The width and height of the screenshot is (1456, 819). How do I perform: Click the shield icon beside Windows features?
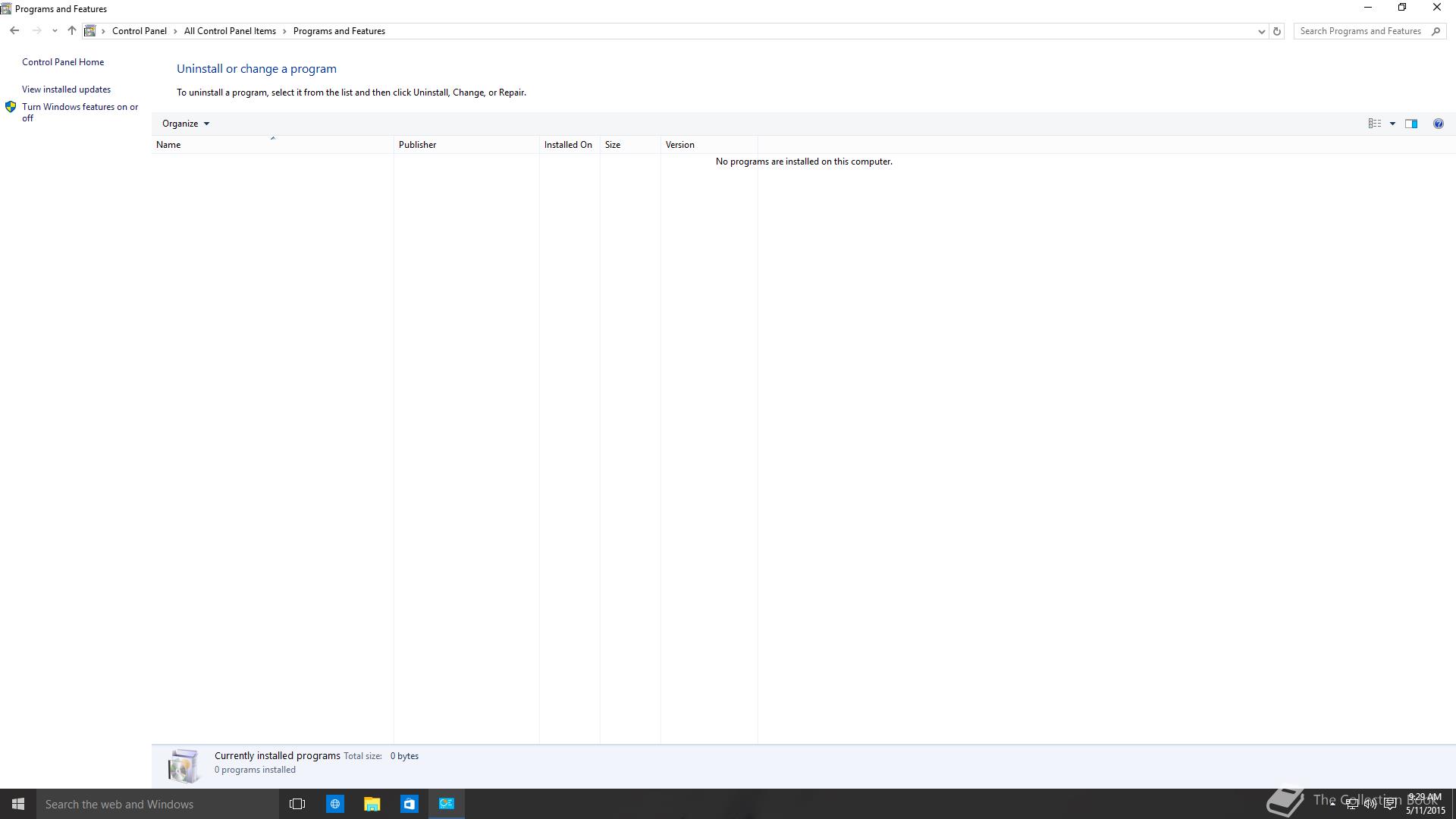11,107
